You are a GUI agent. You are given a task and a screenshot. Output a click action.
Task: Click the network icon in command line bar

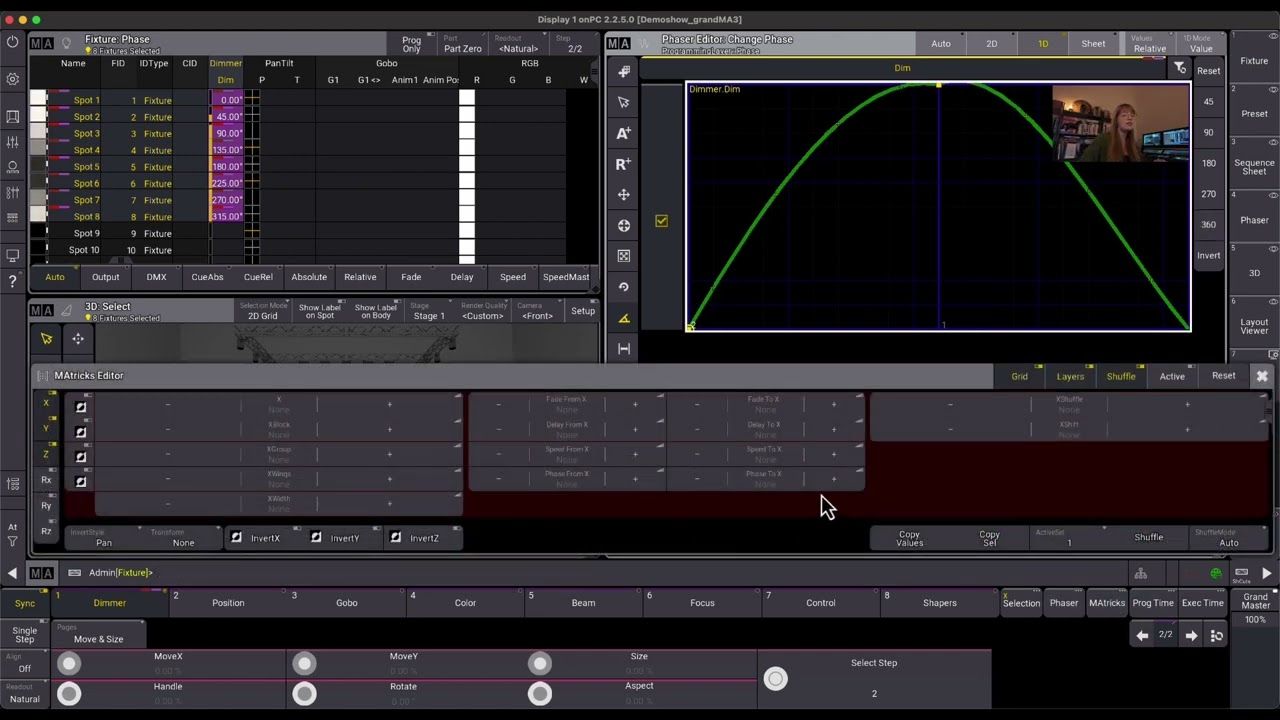pos(1141,573)
